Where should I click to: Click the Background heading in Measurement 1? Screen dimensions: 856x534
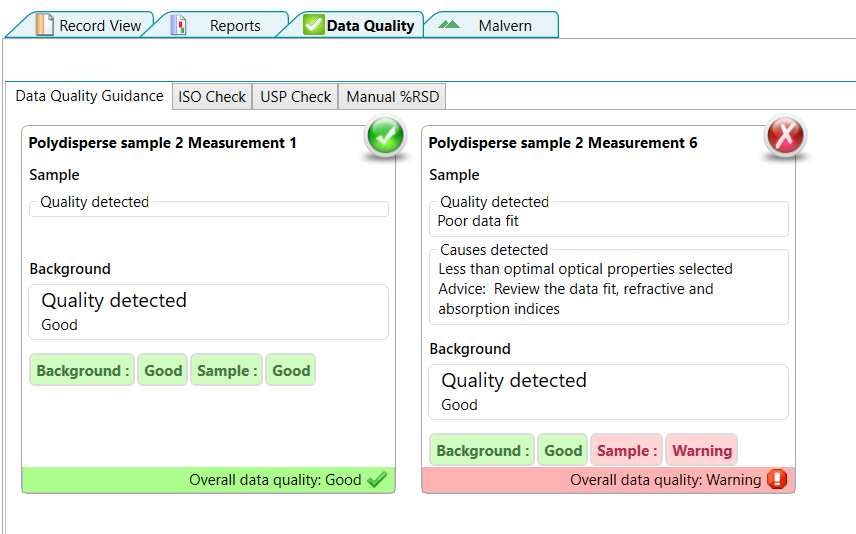point(70,269)
